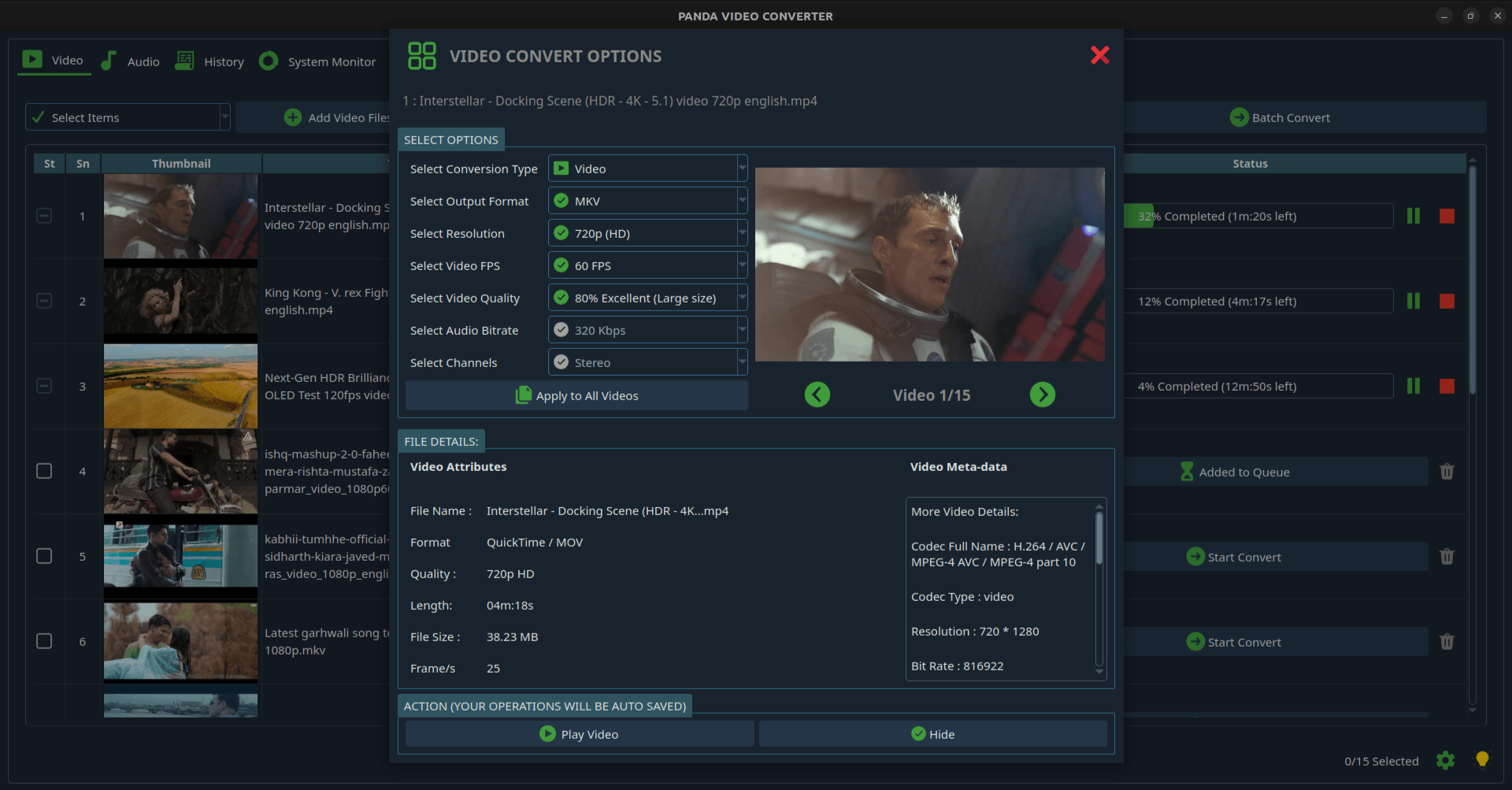
Task: Click the Batch Convert button
Action: 1305,117
